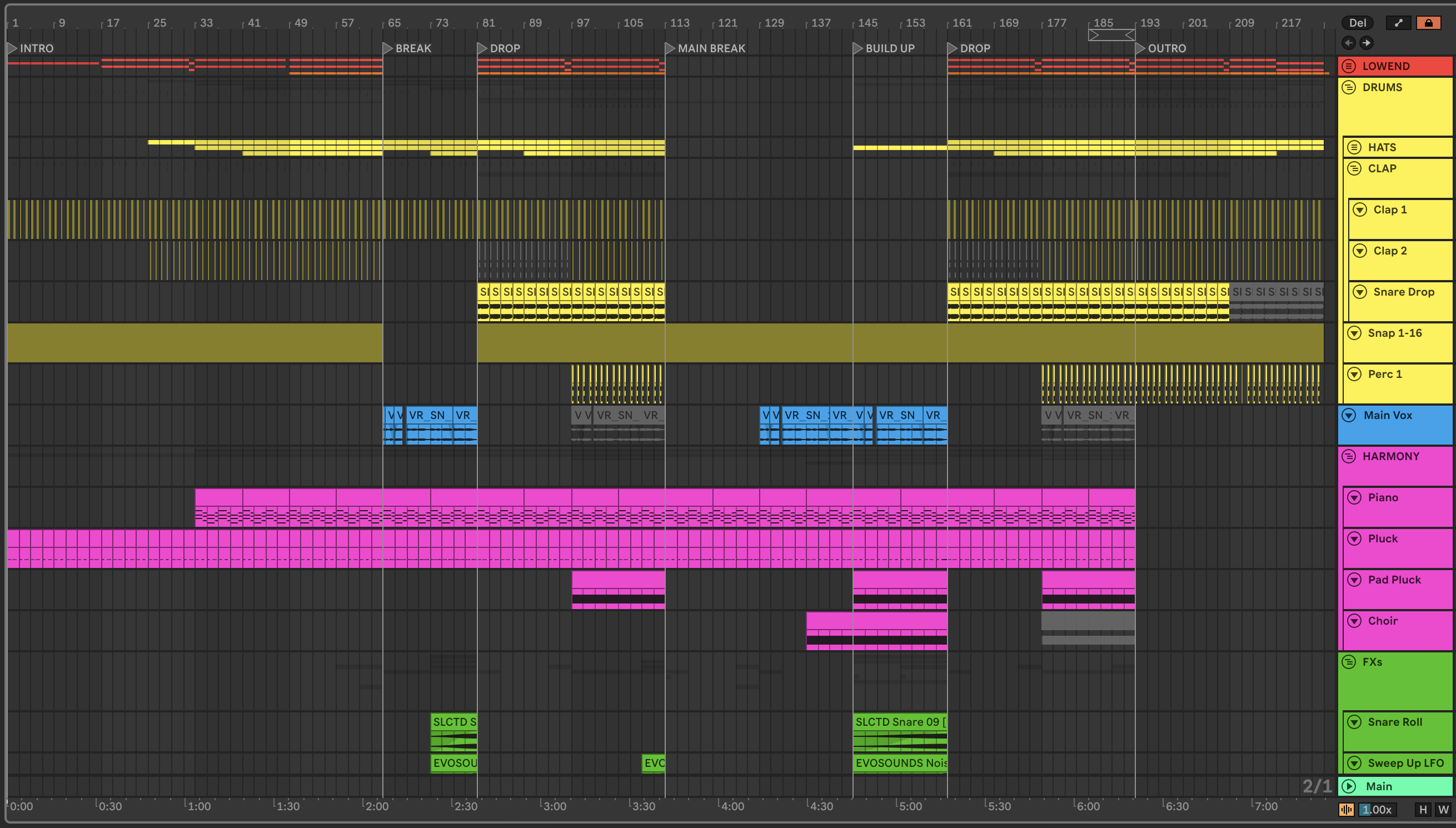
Task: Collapse the Piano track arrow
Action: (1354, 497)
